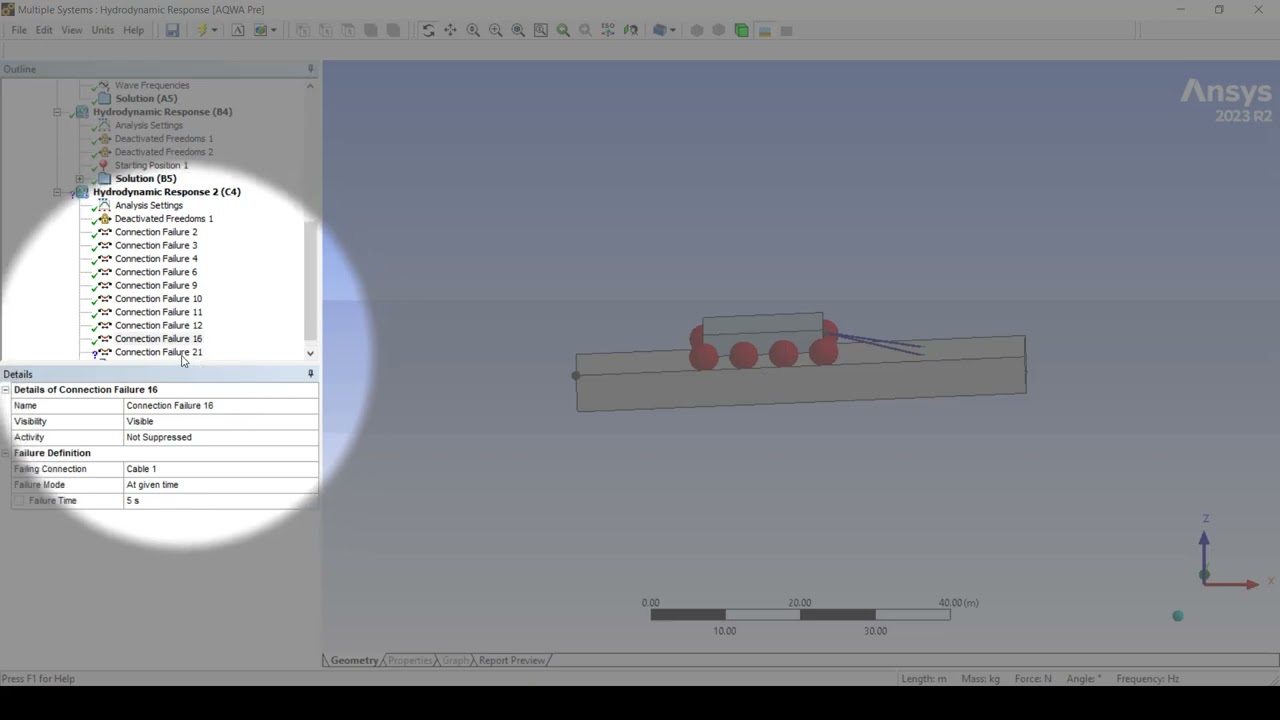Open the File menu
This screenshot has width=1280, height=720.
(19, 30)
